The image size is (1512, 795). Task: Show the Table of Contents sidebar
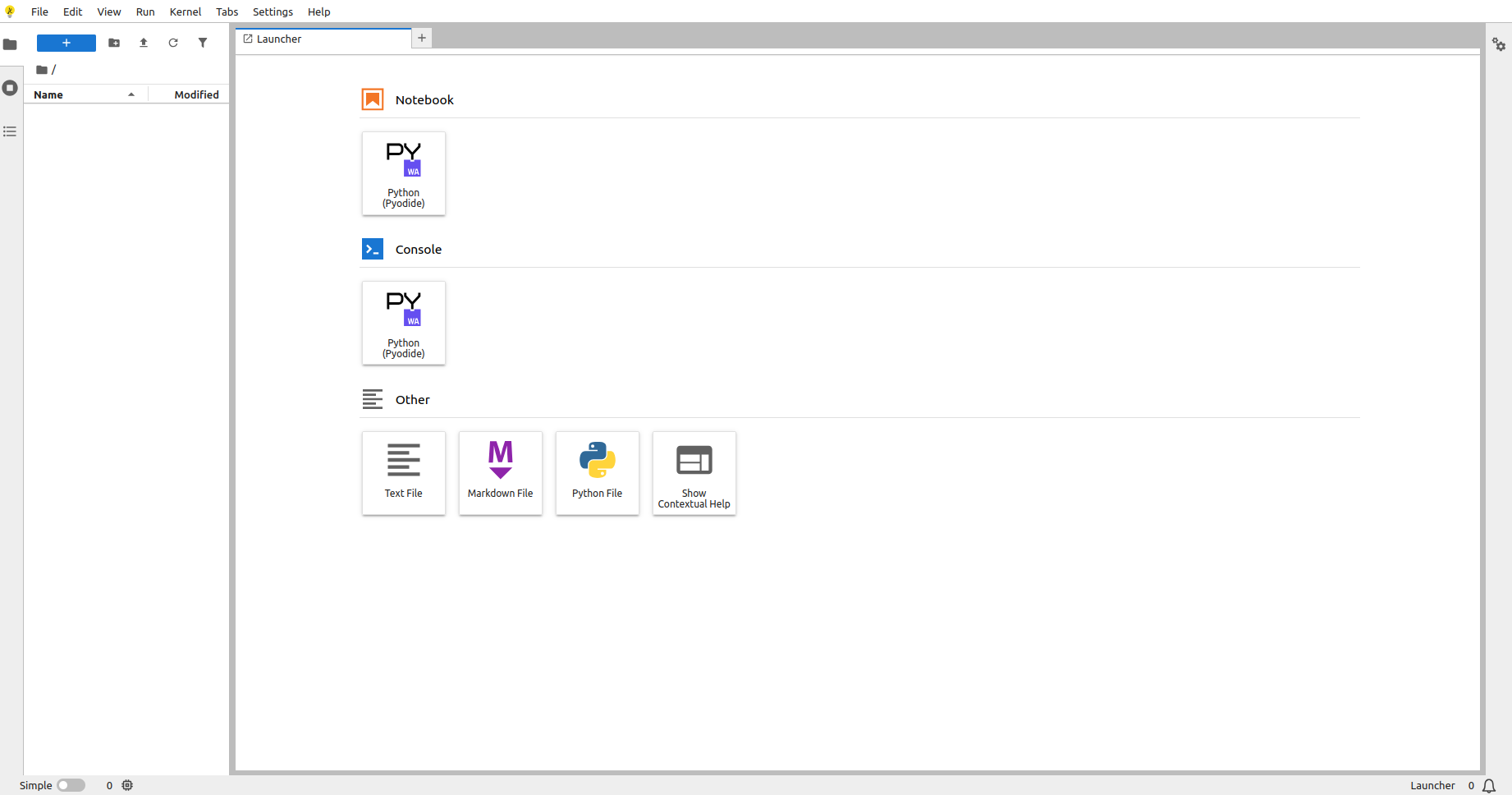[10, 131]
